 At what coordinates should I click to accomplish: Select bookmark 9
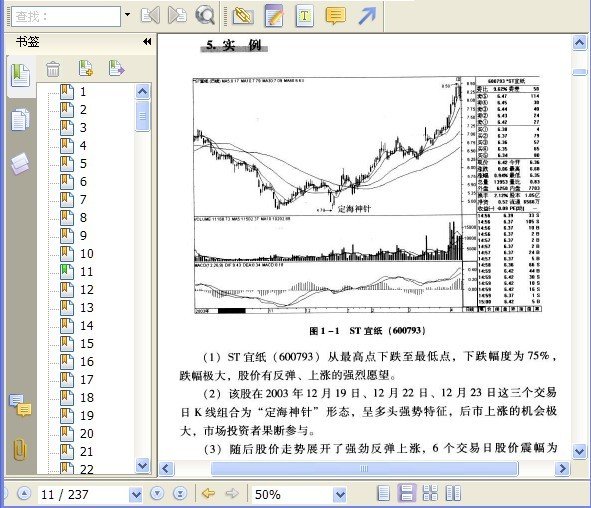click(x=74, y=236)
